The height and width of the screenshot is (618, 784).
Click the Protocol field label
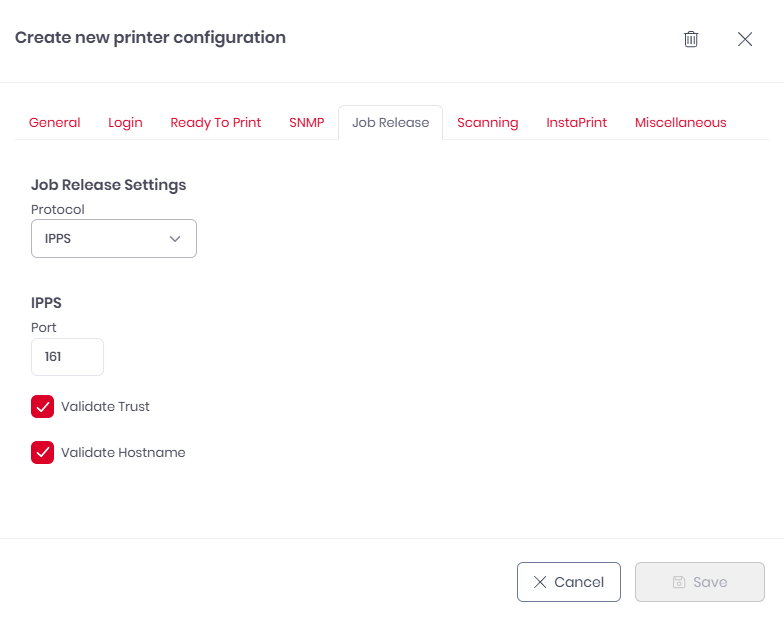pyautogui.click(x=58, y=210)
